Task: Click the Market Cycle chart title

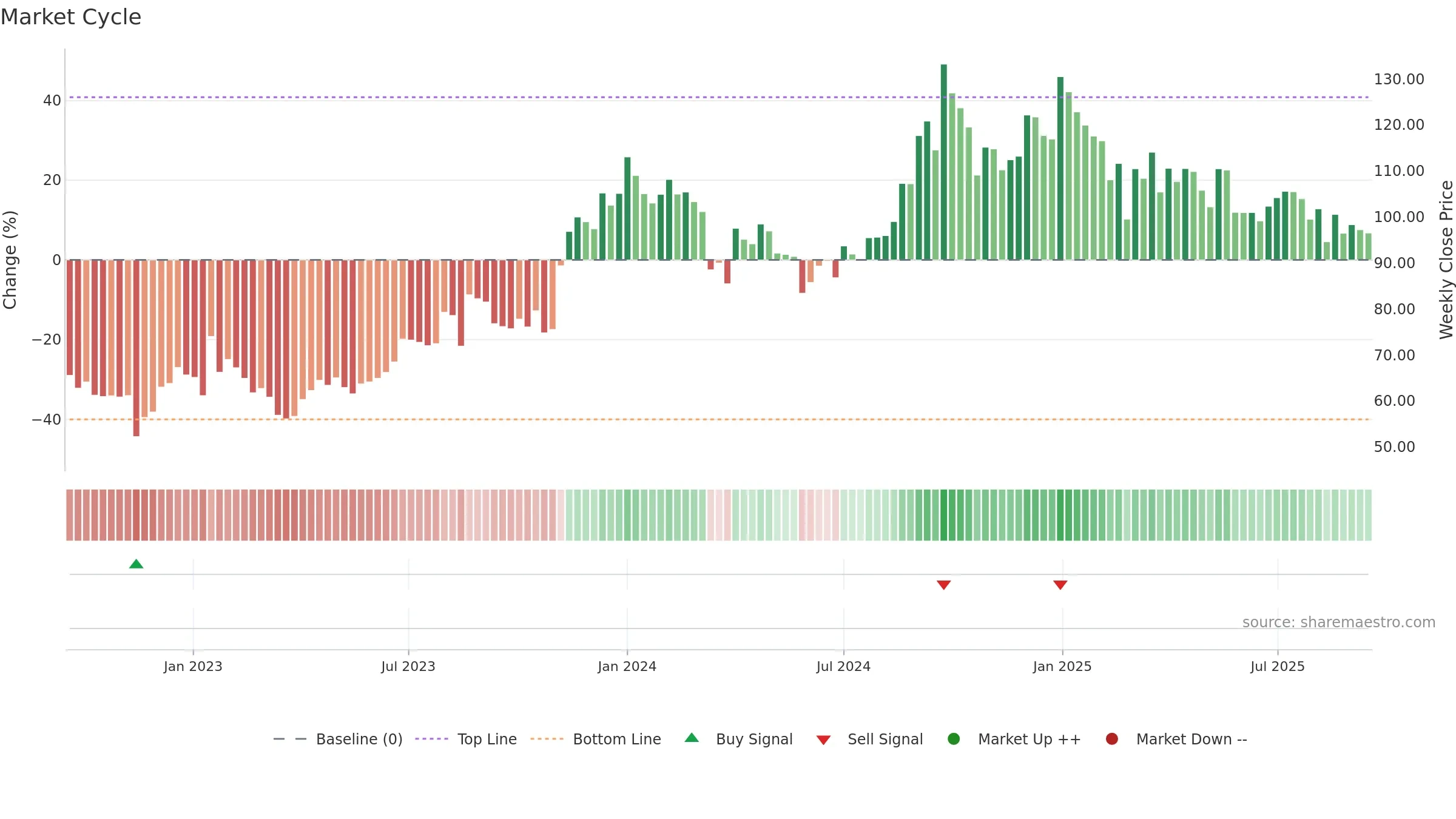Action: (x=71, y=17)
